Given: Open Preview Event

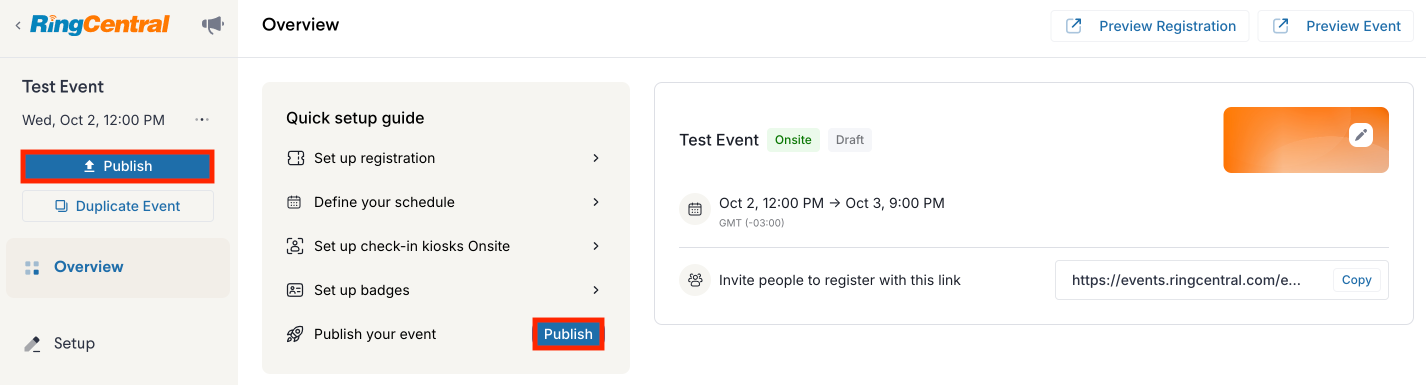Looking at the screenshot, I should point(1335,26).
